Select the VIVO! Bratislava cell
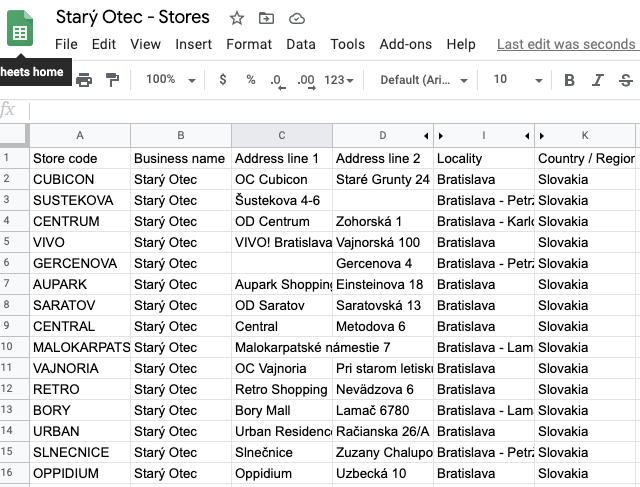The width and height of the screenshot is (640, 487). 282,242
